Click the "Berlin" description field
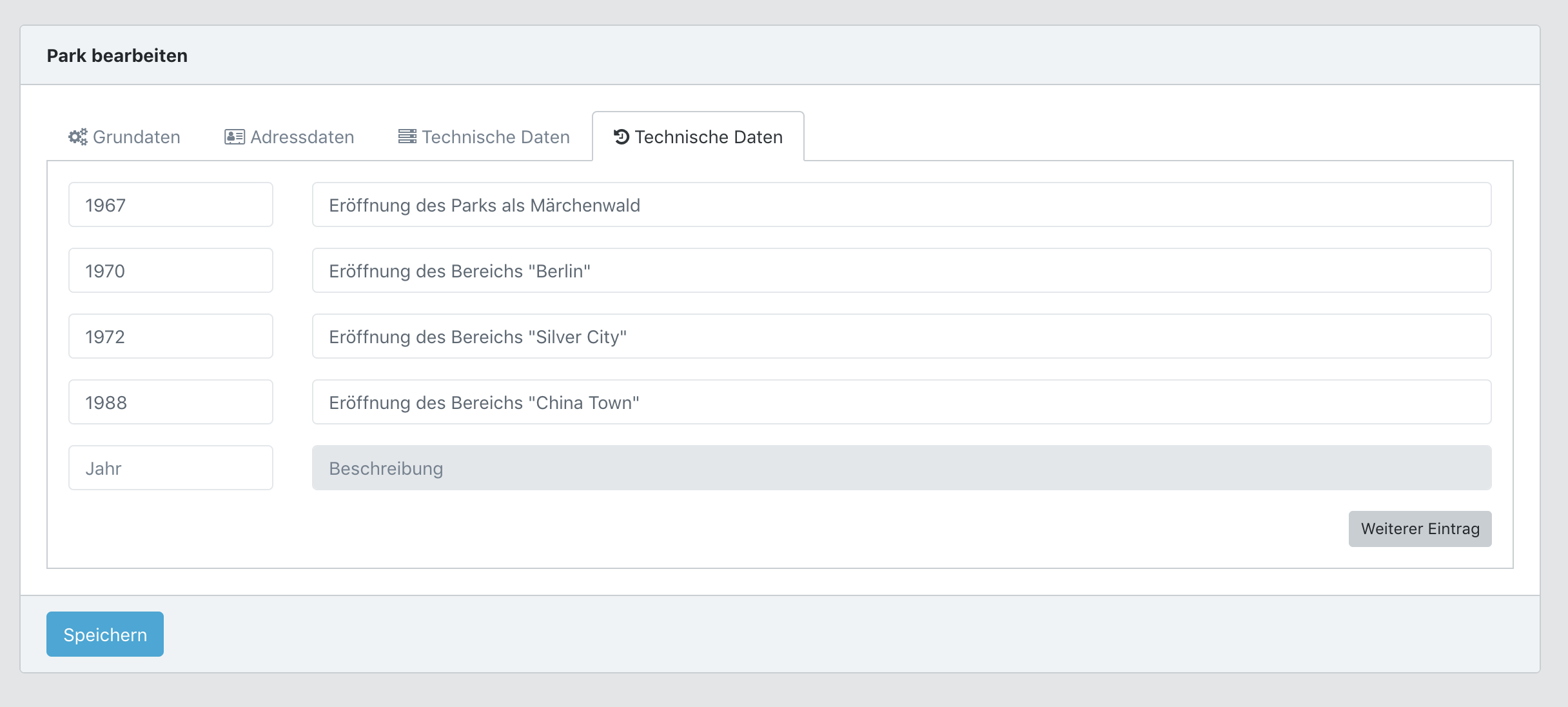 point(901,271)
